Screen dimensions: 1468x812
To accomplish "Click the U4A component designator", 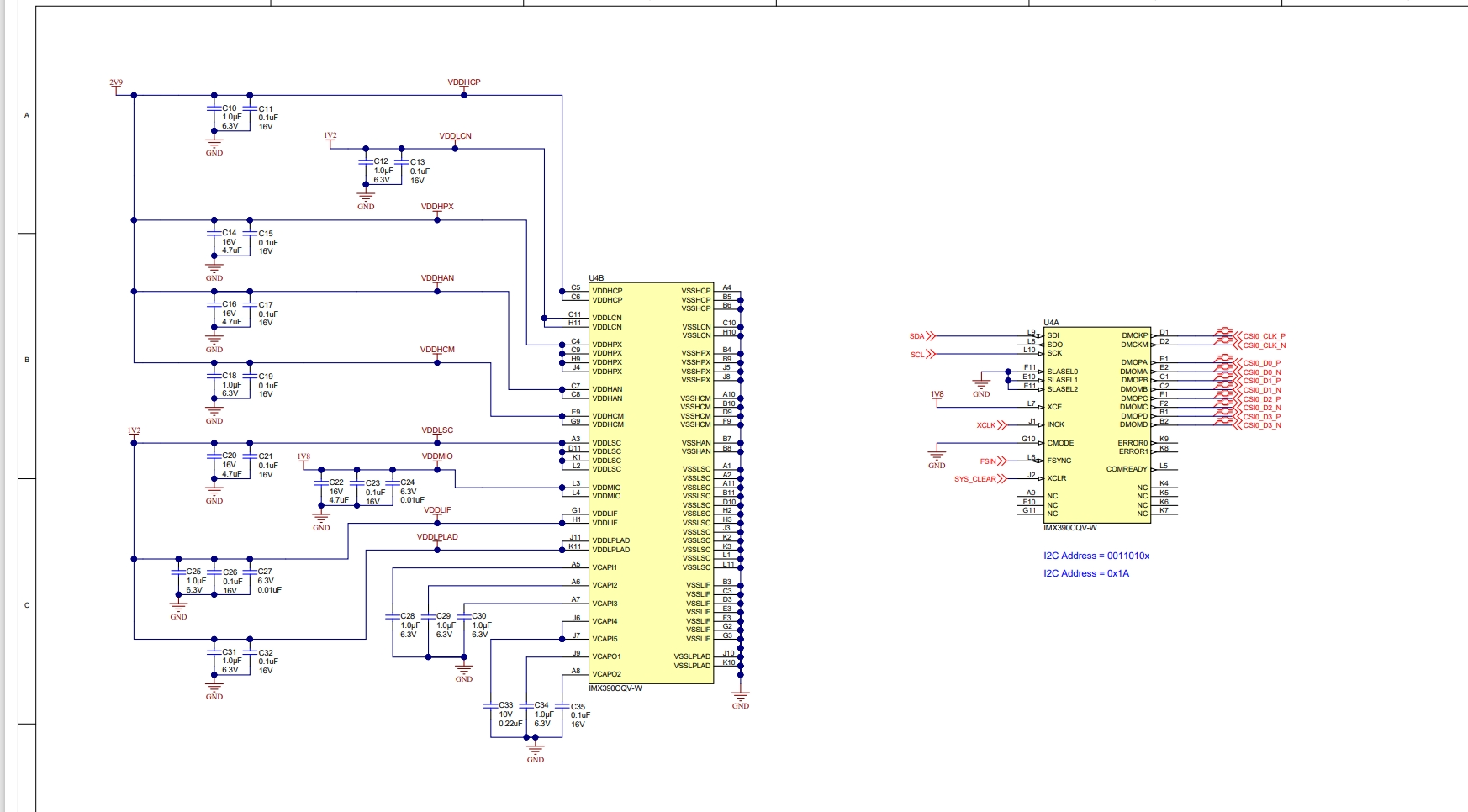I will (1051, 323).
